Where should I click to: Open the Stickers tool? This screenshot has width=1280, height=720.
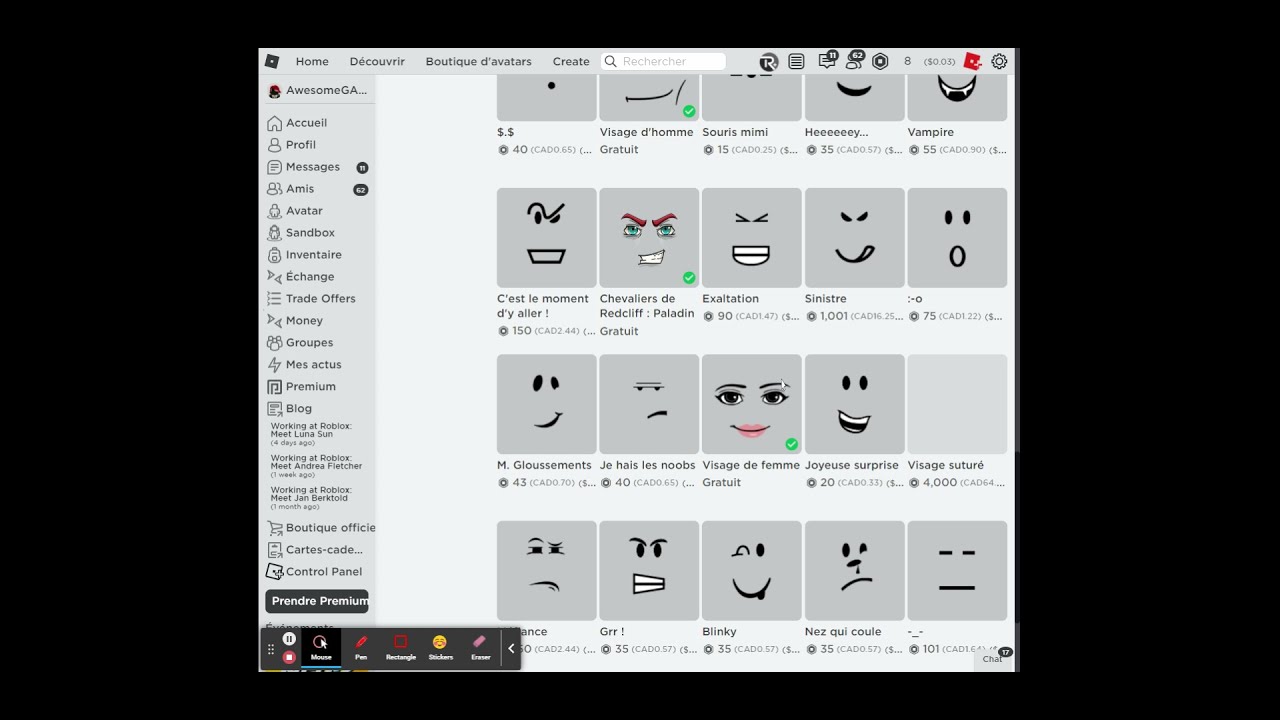[x=440, y=648]
